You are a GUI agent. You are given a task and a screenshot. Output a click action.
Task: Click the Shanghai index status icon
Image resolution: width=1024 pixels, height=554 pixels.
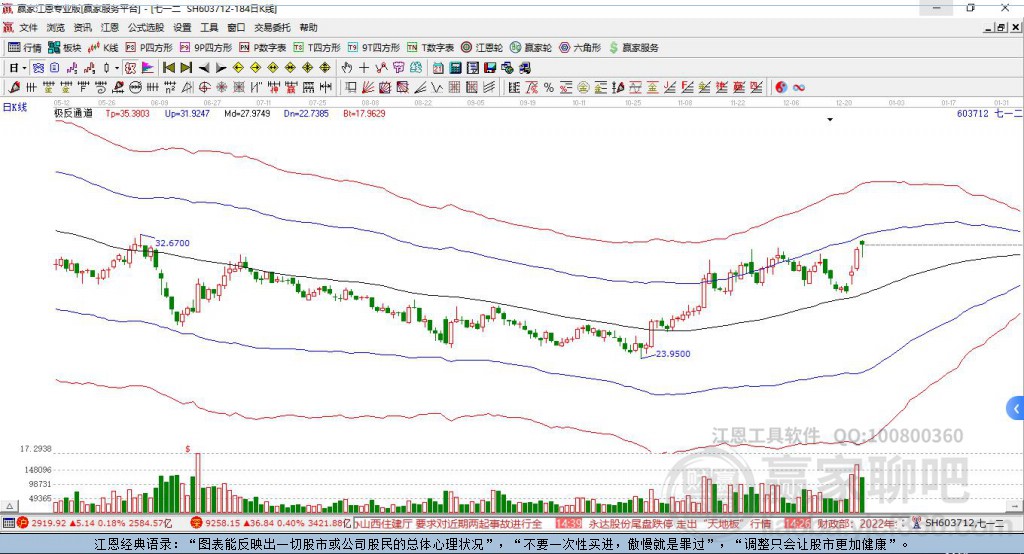pos(23,523)
